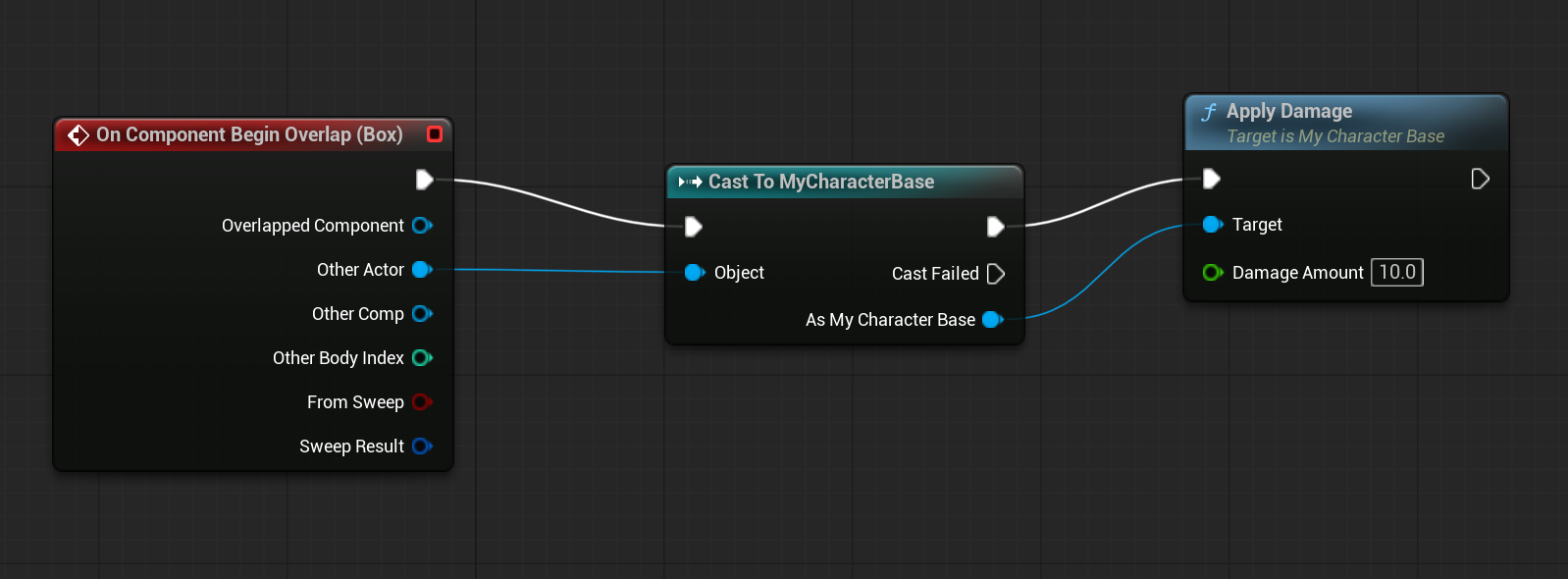
Task: Select the Apply Damage node header
Action: 1346,123
